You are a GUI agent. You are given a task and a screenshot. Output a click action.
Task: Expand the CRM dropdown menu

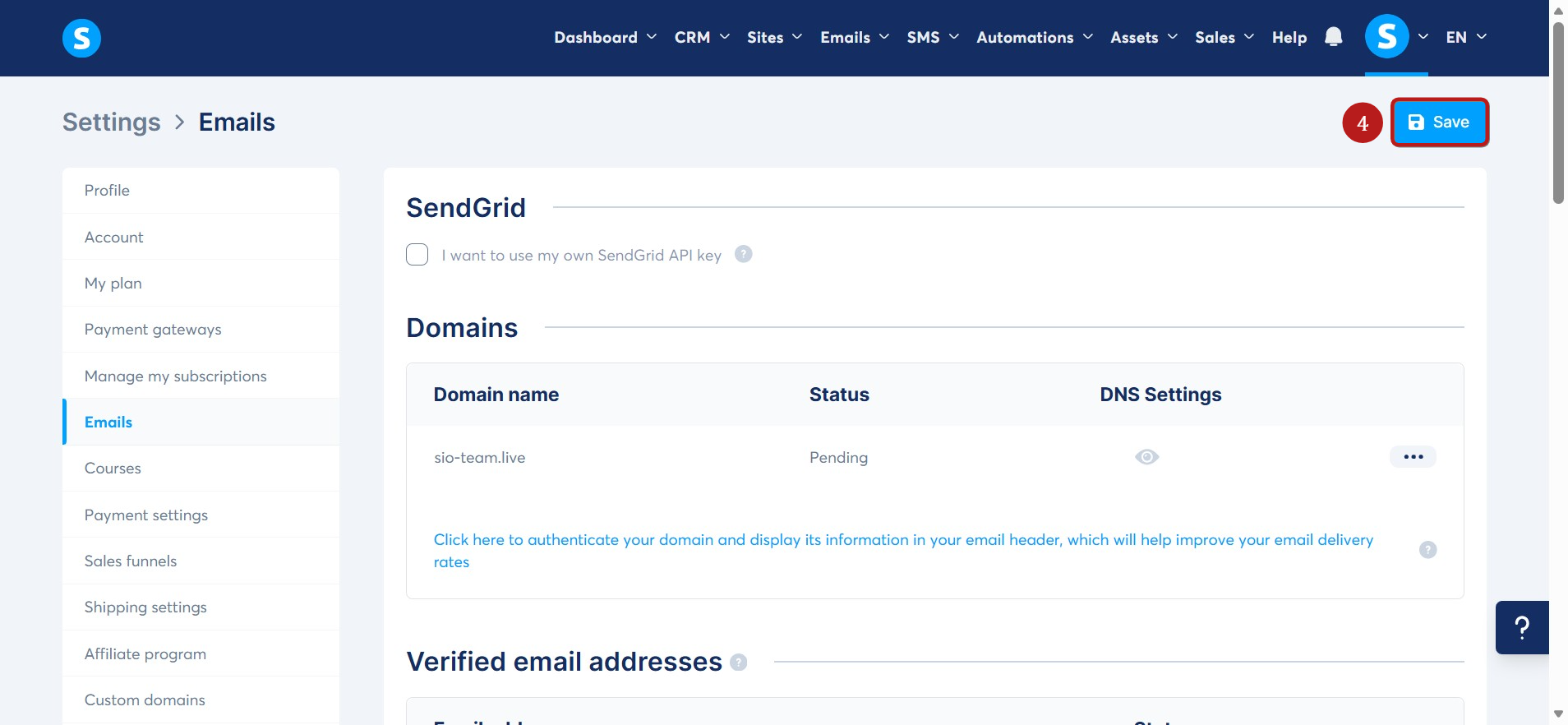702,37
